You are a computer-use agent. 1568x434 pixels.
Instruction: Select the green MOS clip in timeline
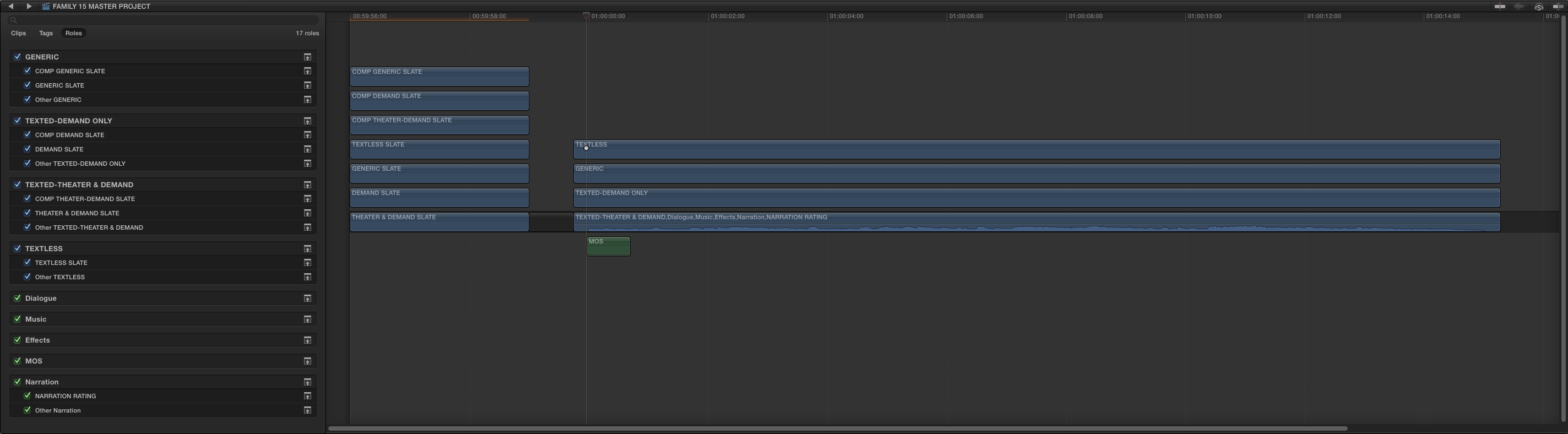608,247
